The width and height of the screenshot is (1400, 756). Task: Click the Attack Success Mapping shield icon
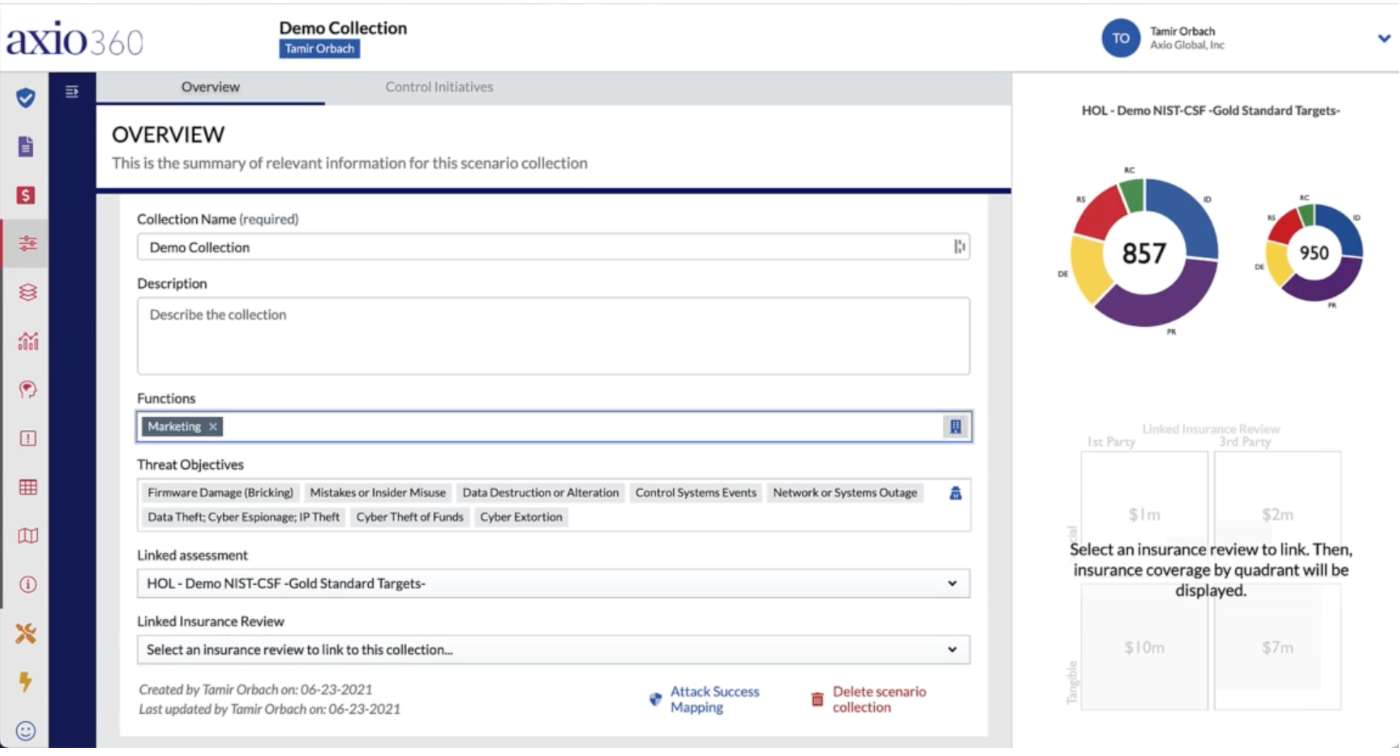[655, 699]
